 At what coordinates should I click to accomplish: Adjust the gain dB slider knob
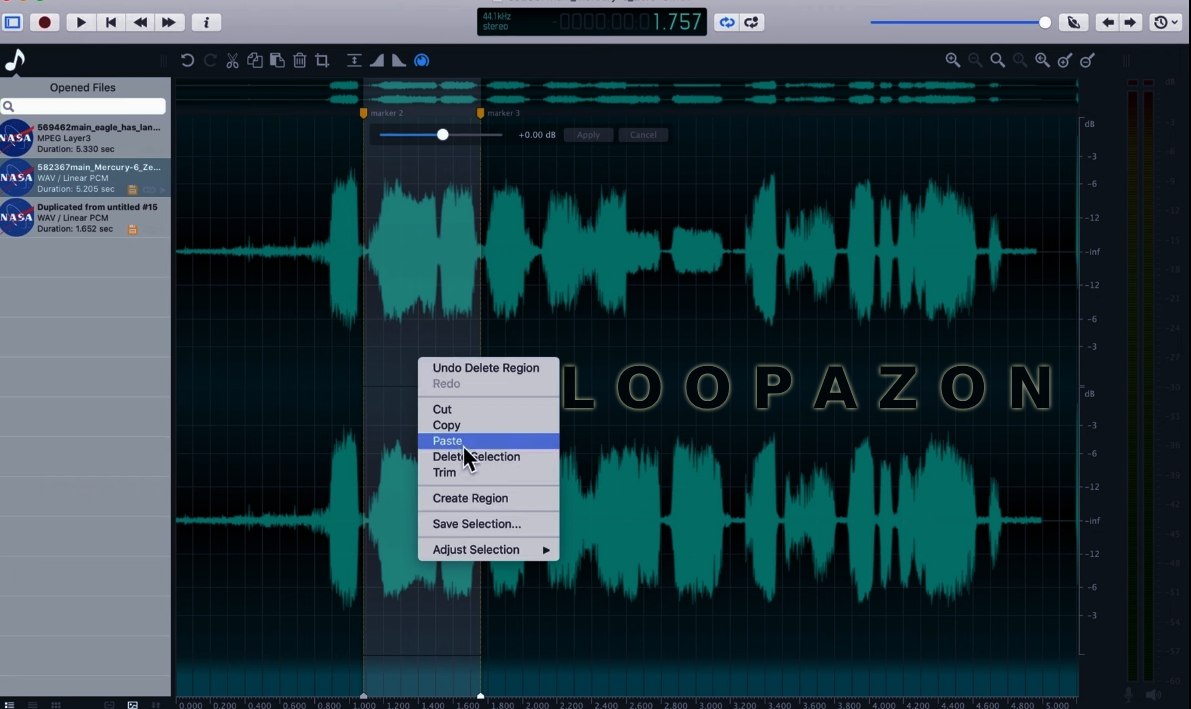[x=442, y=135]
